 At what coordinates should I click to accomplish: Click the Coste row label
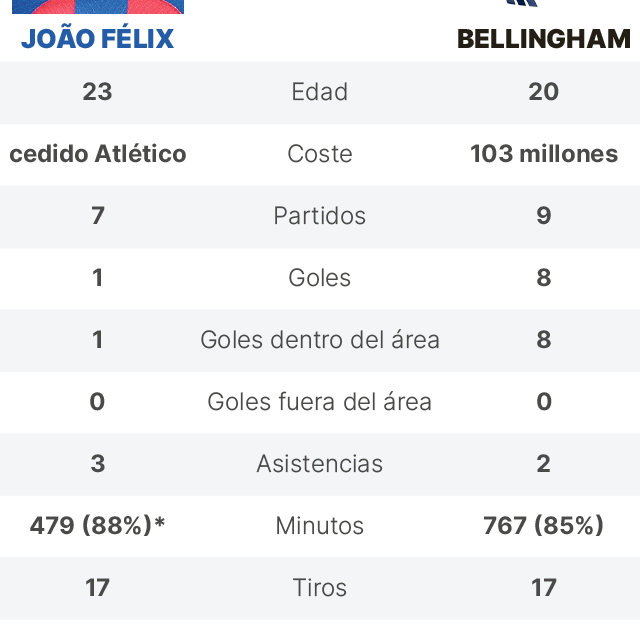point(320,154)
